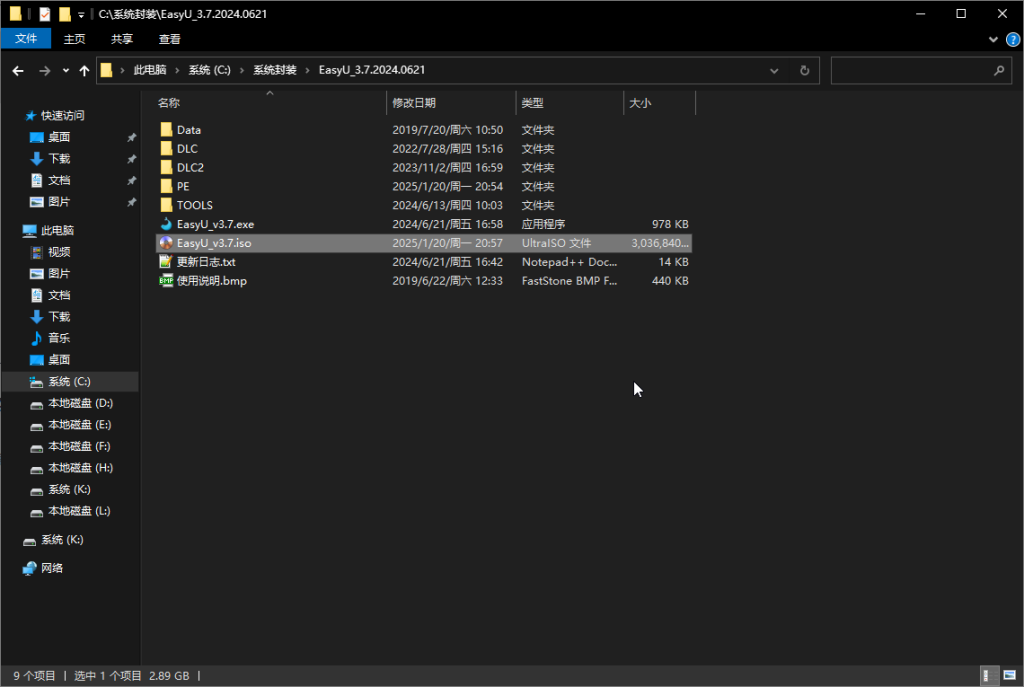The image size is (1024, 687).
Task: Open the address bar history dropdown
Action: tap(774, 71)
